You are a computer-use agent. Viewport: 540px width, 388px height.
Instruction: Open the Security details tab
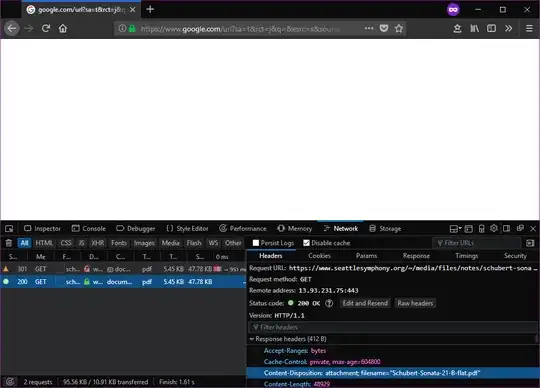pos(515,256)
